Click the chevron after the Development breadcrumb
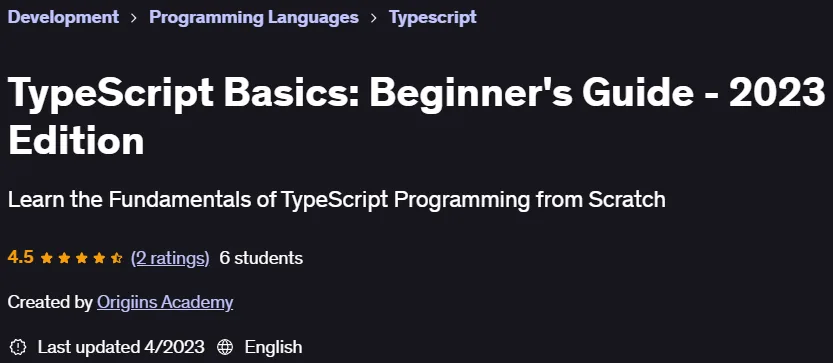The height and width of the screenshot is (363, 833). (134, 18)
